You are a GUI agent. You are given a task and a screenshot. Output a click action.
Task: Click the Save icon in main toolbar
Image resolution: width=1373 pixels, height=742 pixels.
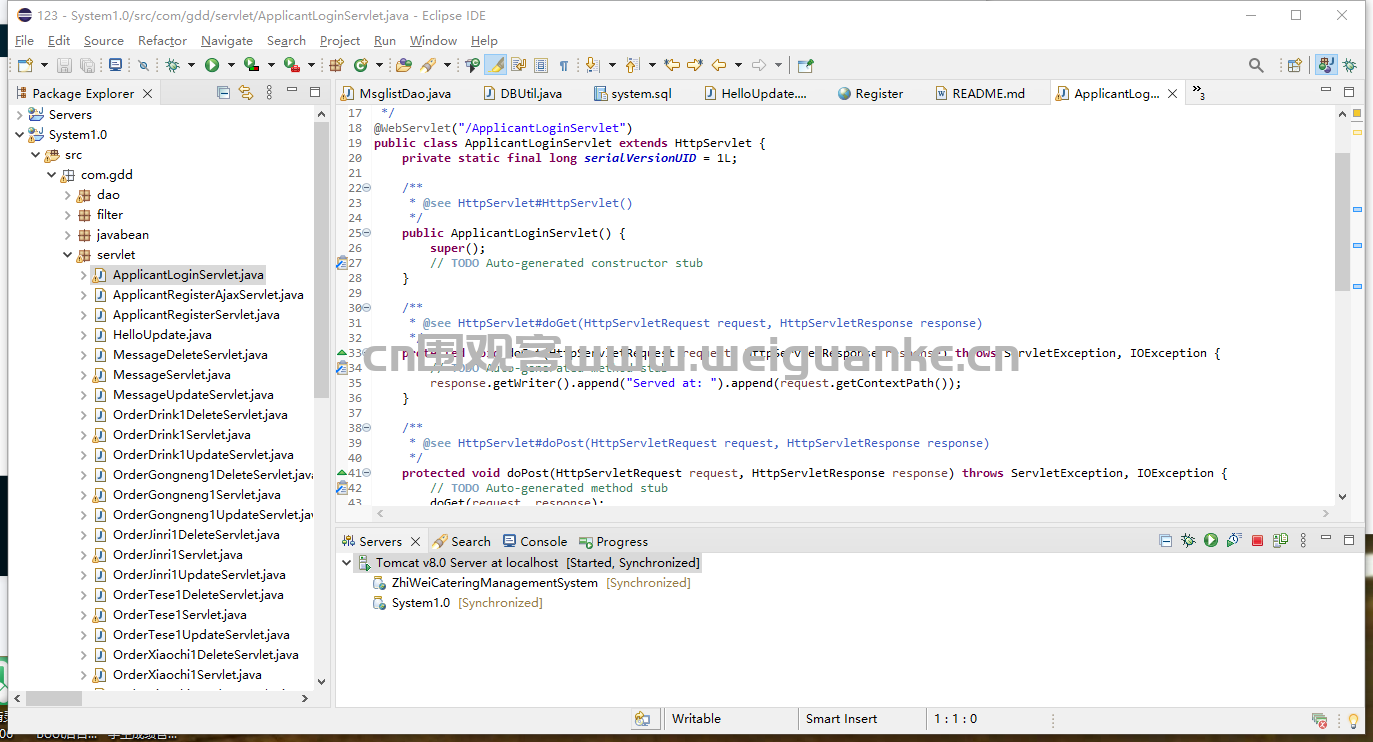point(64,65)
